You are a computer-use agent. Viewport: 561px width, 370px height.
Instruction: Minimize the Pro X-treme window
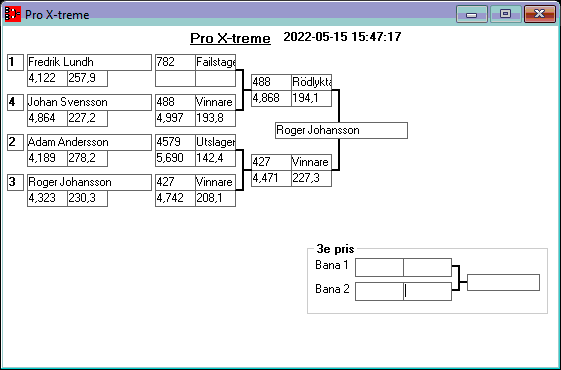(472, 14)
